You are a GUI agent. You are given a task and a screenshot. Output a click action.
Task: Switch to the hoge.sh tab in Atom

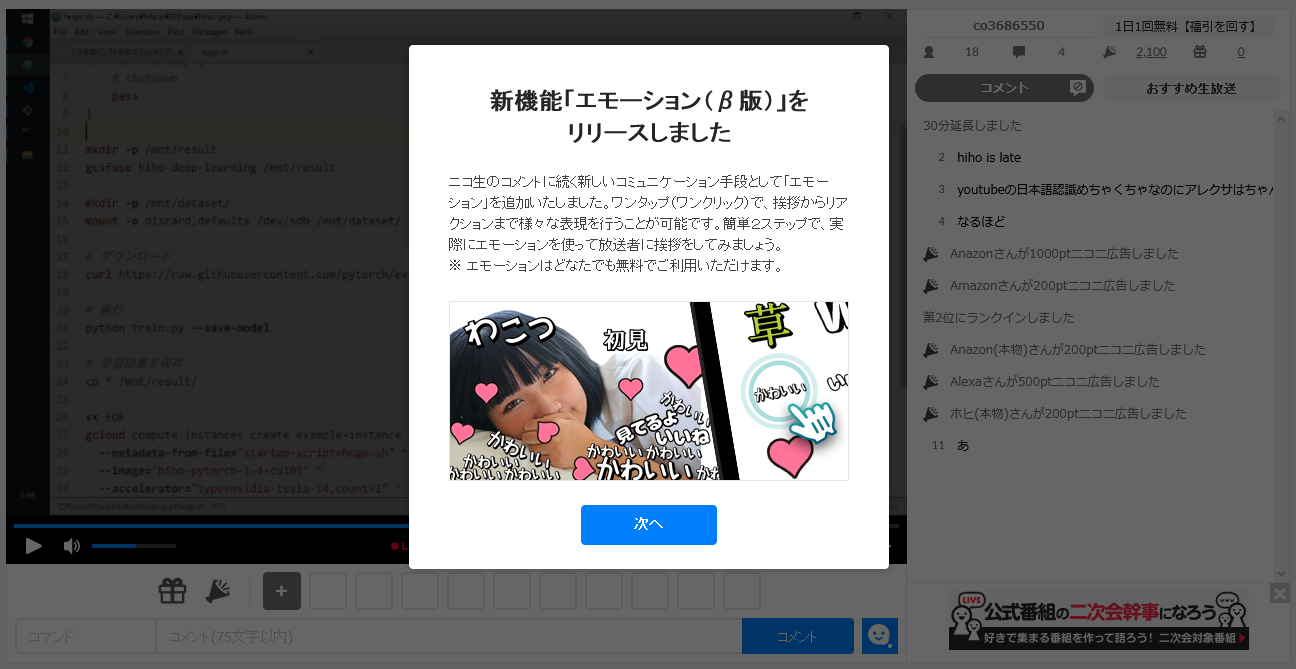click(x=258, y=52)
